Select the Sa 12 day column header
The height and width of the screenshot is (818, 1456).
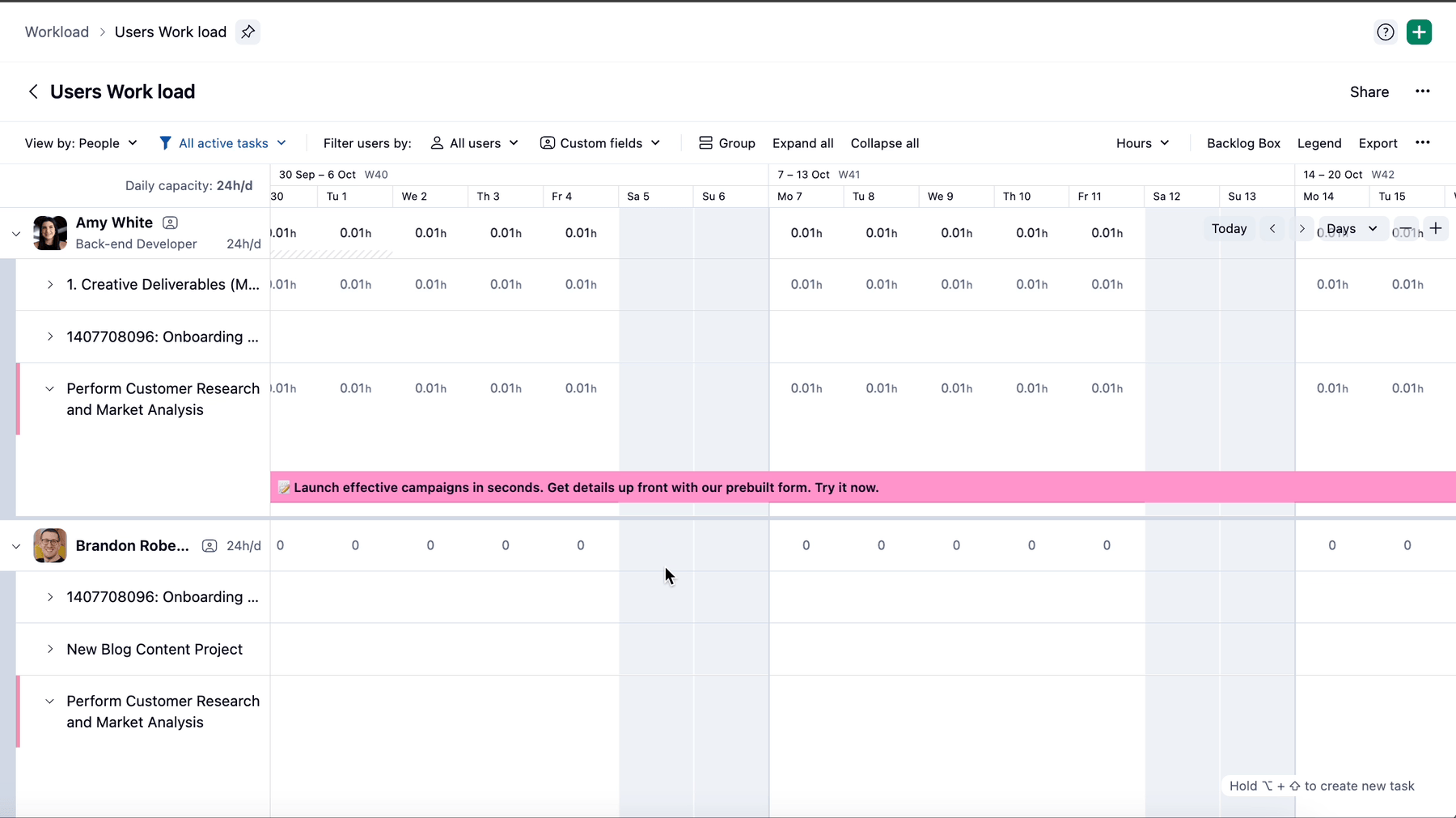click(x=1183, y=197)
